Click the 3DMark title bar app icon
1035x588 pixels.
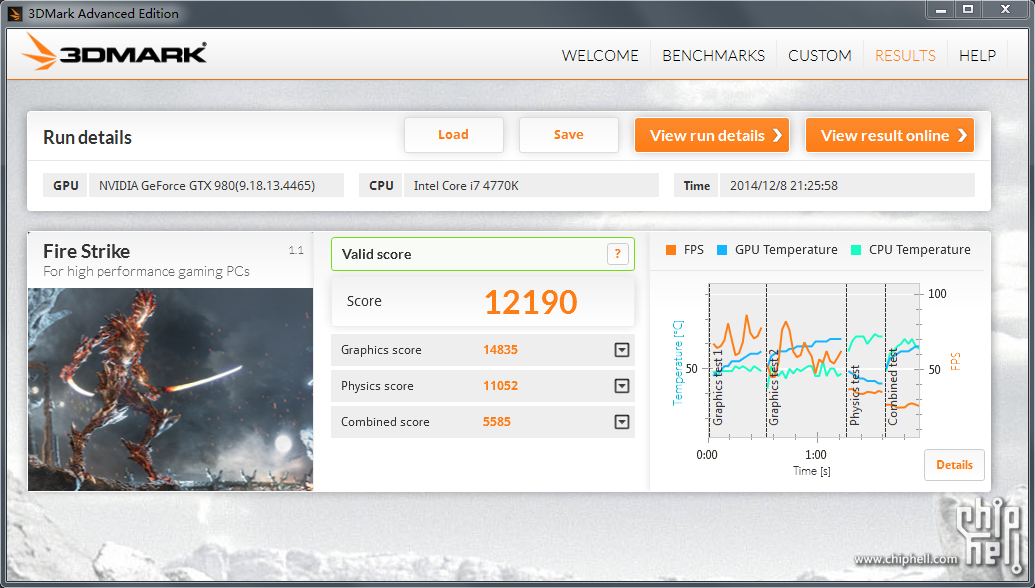coord(15,13)
